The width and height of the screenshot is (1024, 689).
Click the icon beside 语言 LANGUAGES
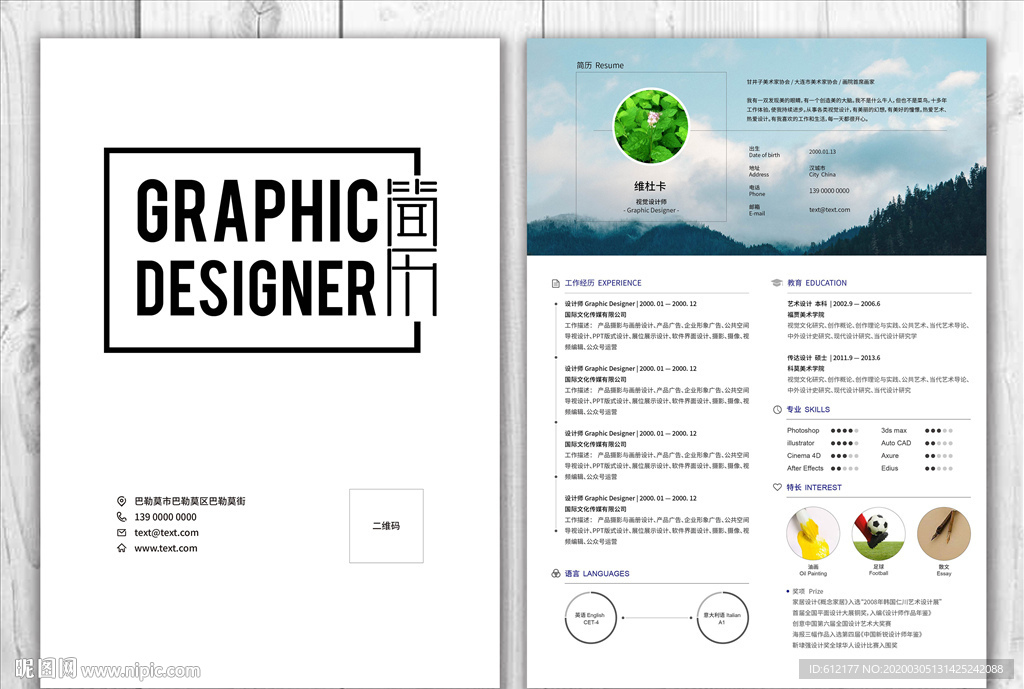pos(556,573)
